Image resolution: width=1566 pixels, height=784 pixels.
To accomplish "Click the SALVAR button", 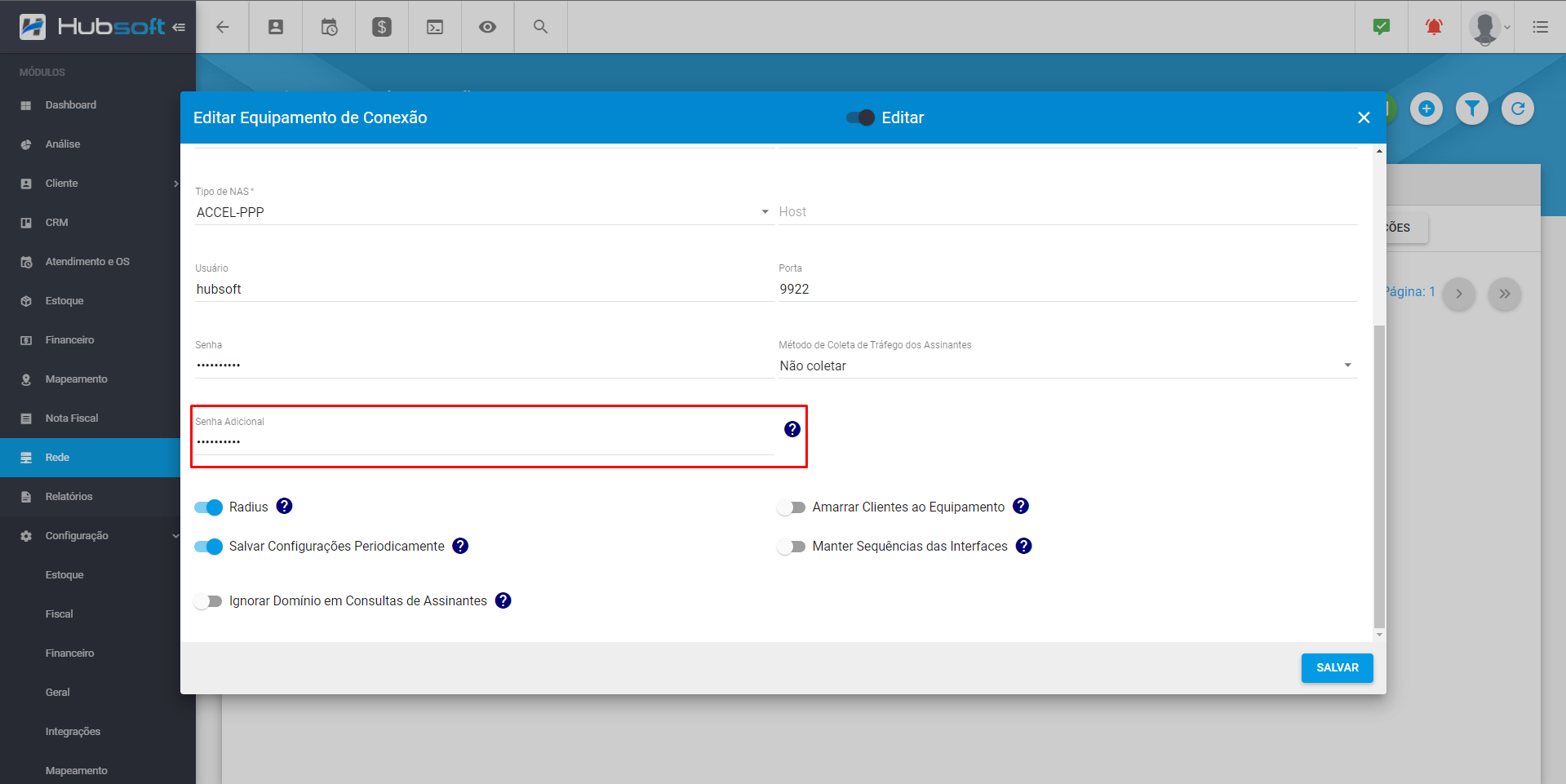I will coord(1337,667).
